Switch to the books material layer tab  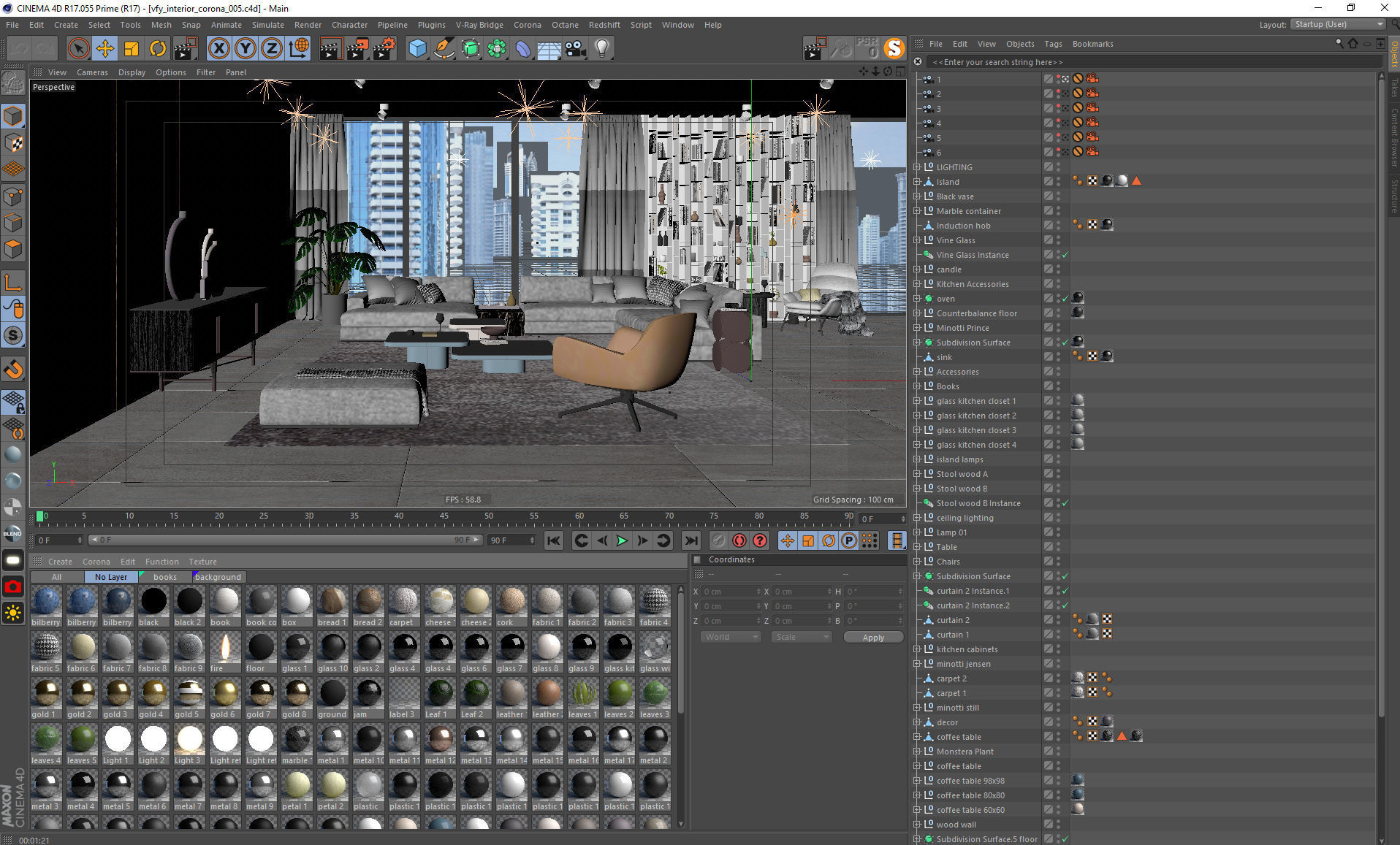click(x=165, y=577)
